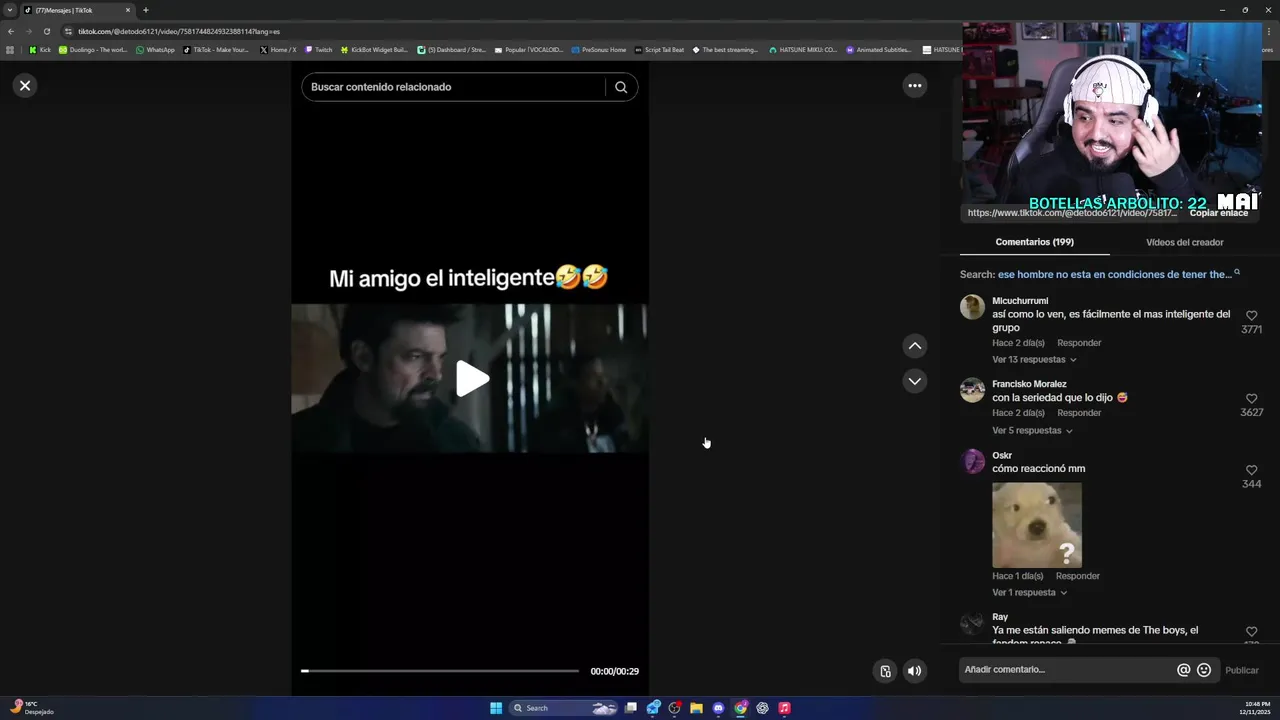Open the 'Animated Subtitles...' bookmark
This screenshot has height=720, width=1280.
[879, 50]
